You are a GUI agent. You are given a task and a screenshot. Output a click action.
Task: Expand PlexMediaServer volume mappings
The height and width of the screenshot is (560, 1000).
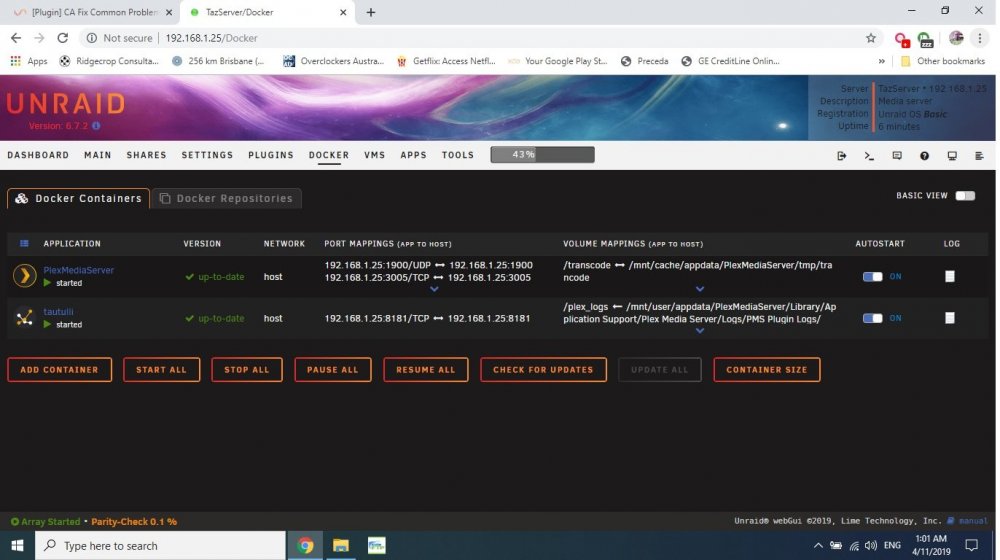(702, 290)
